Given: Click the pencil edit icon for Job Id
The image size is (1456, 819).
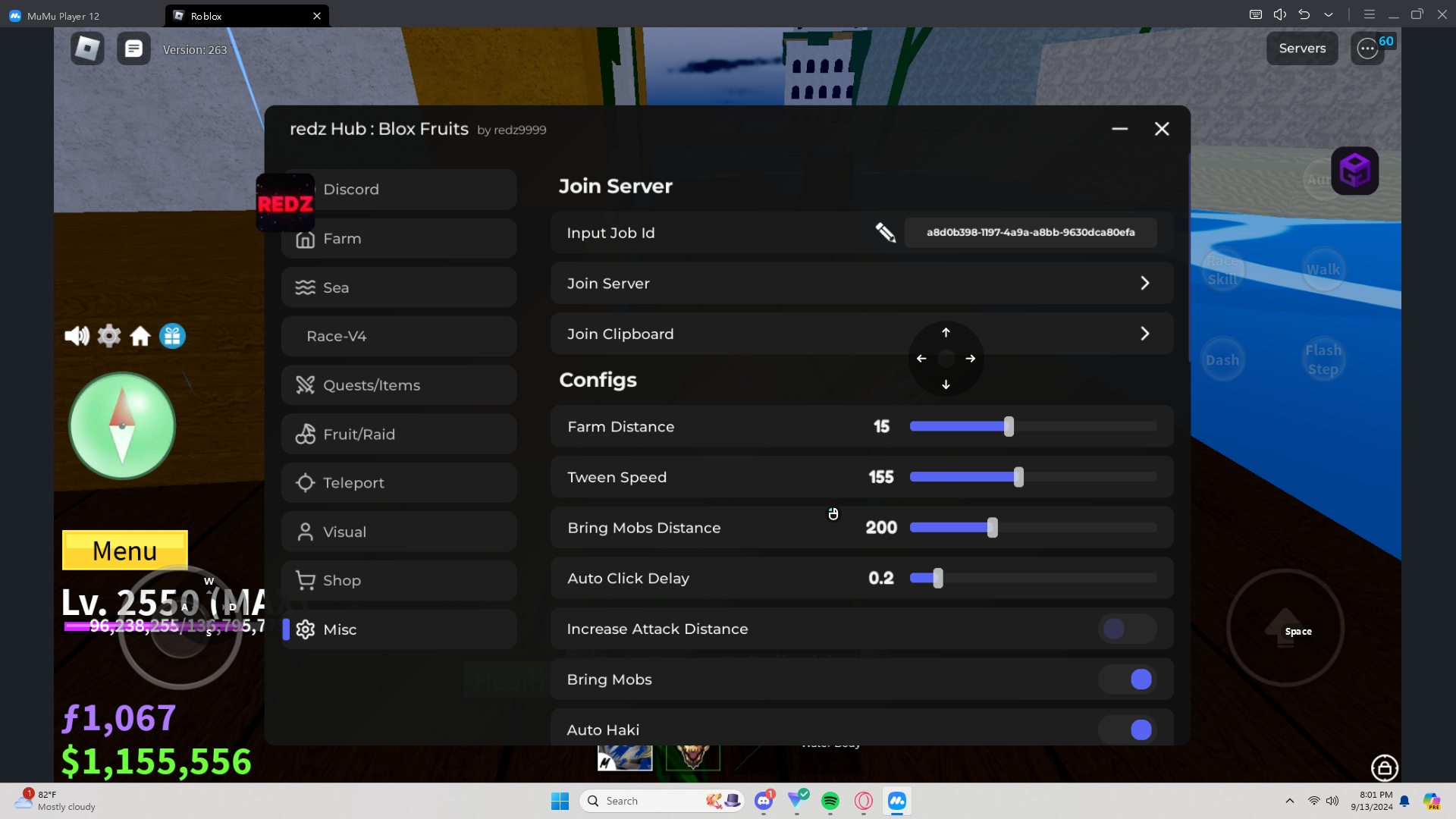Looking at the screenshot, I should pyautogui.click(x=885, y=232).
